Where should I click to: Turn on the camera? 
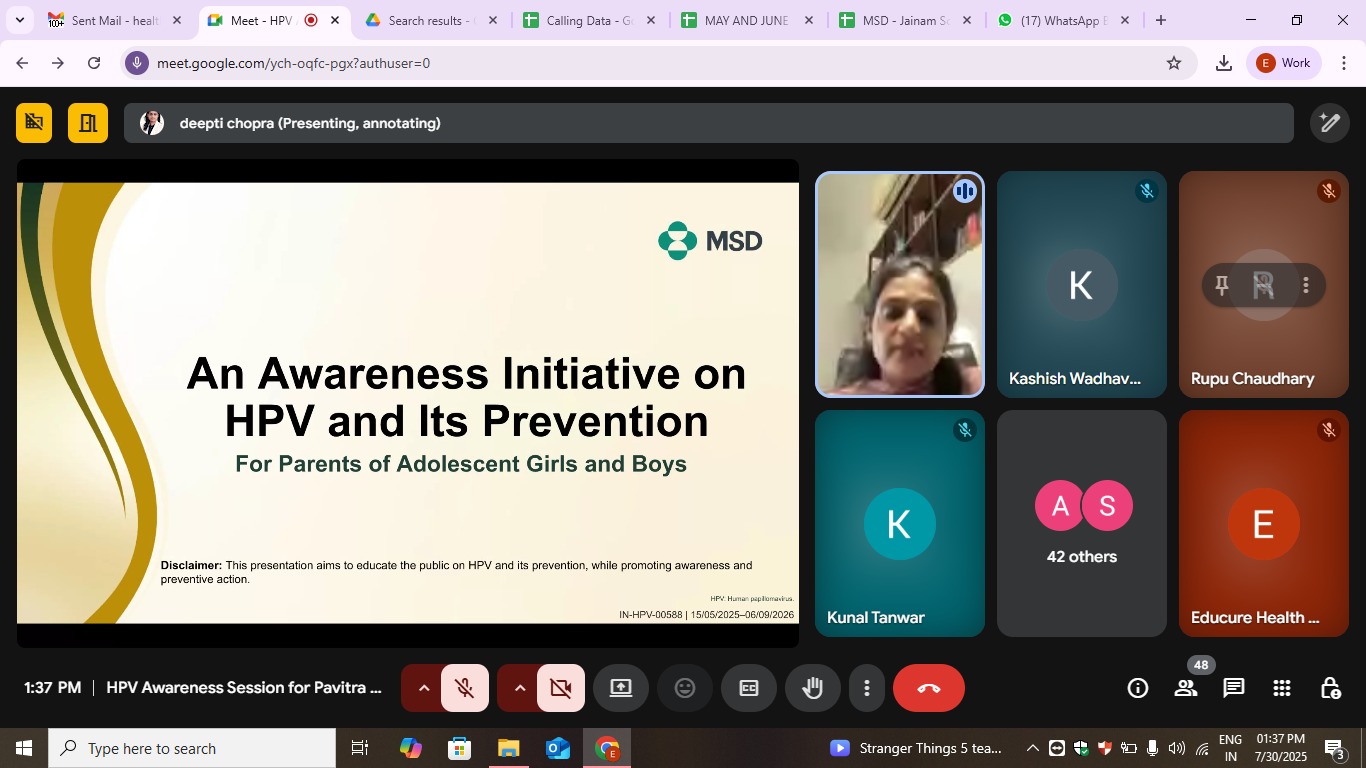pos(561,688)
